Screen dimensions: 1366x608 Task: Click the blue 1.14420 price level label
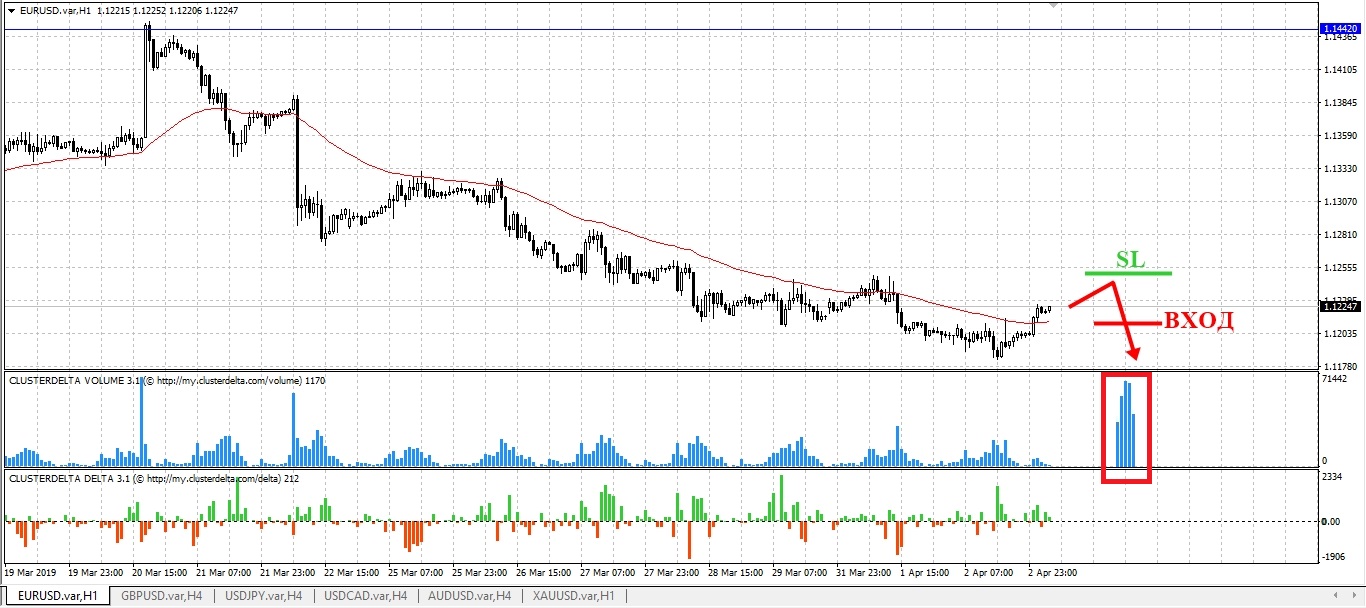pos(1338,29)
